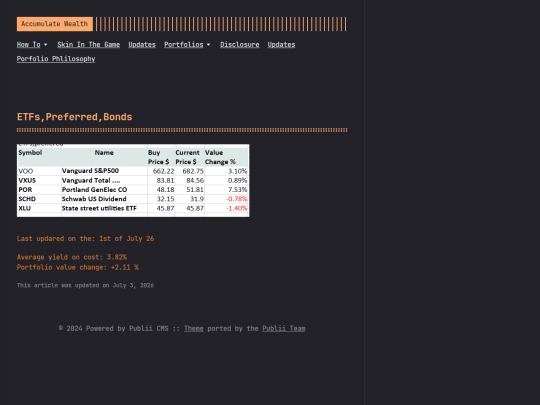The image size is (540, 405).
Task: Click the 682.75 current price value
Action: [x=193, y=171]
